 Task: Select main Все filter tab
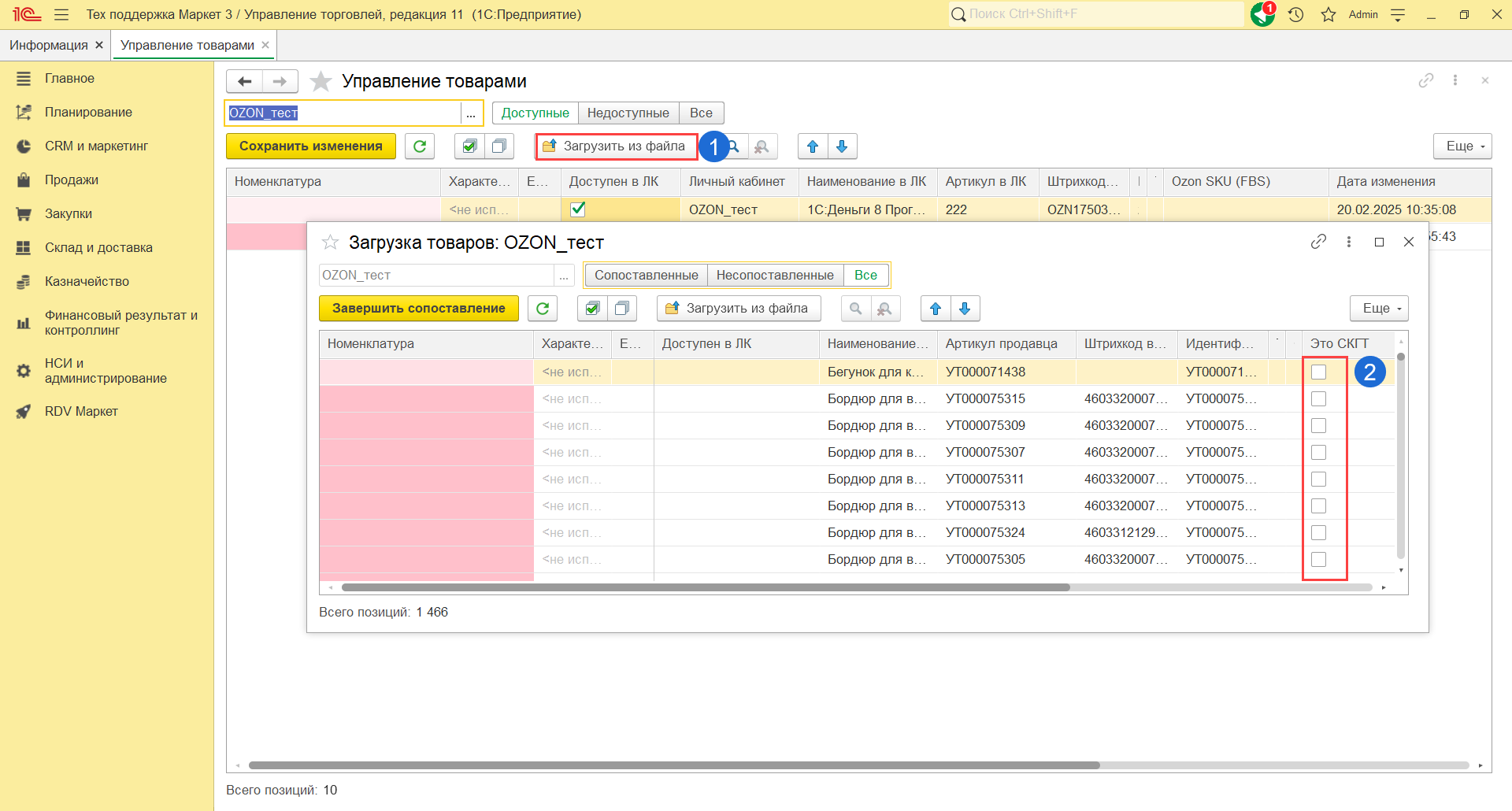[701, 113]
